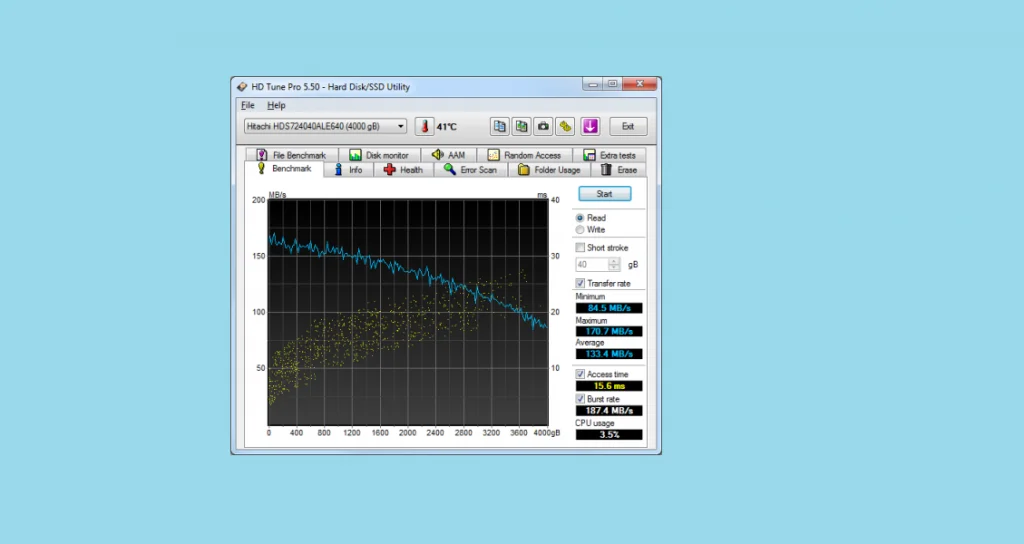Screen dimensions: 1024x544
Task: Open the File menu
Action: [248, 105]
